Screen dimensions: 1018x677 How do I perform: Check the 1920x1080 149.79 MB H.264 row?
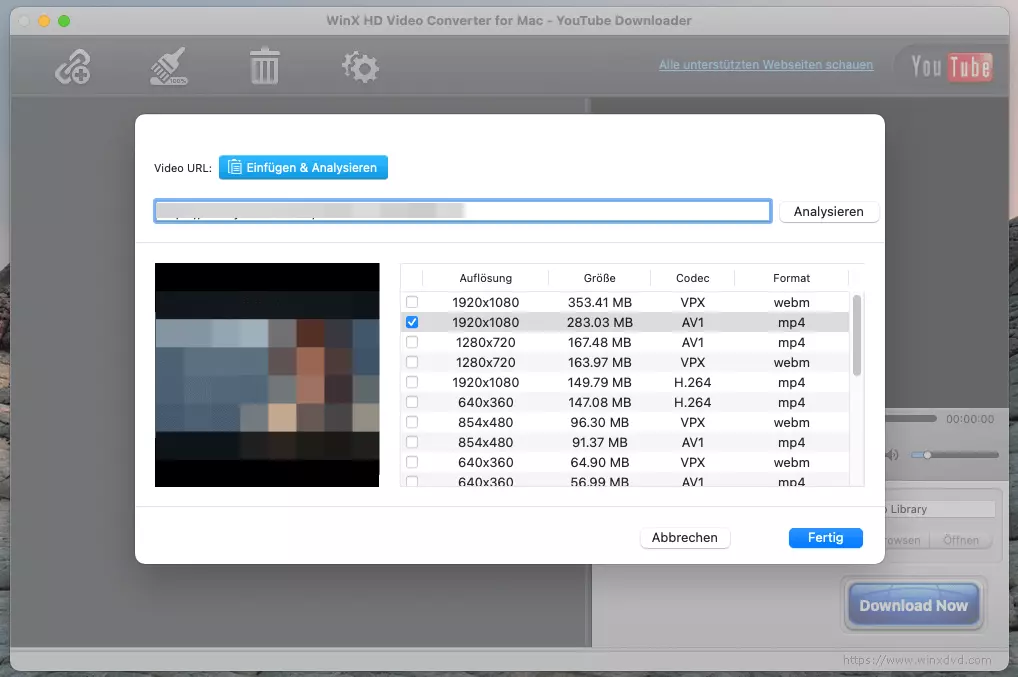[x=412, y=383]
